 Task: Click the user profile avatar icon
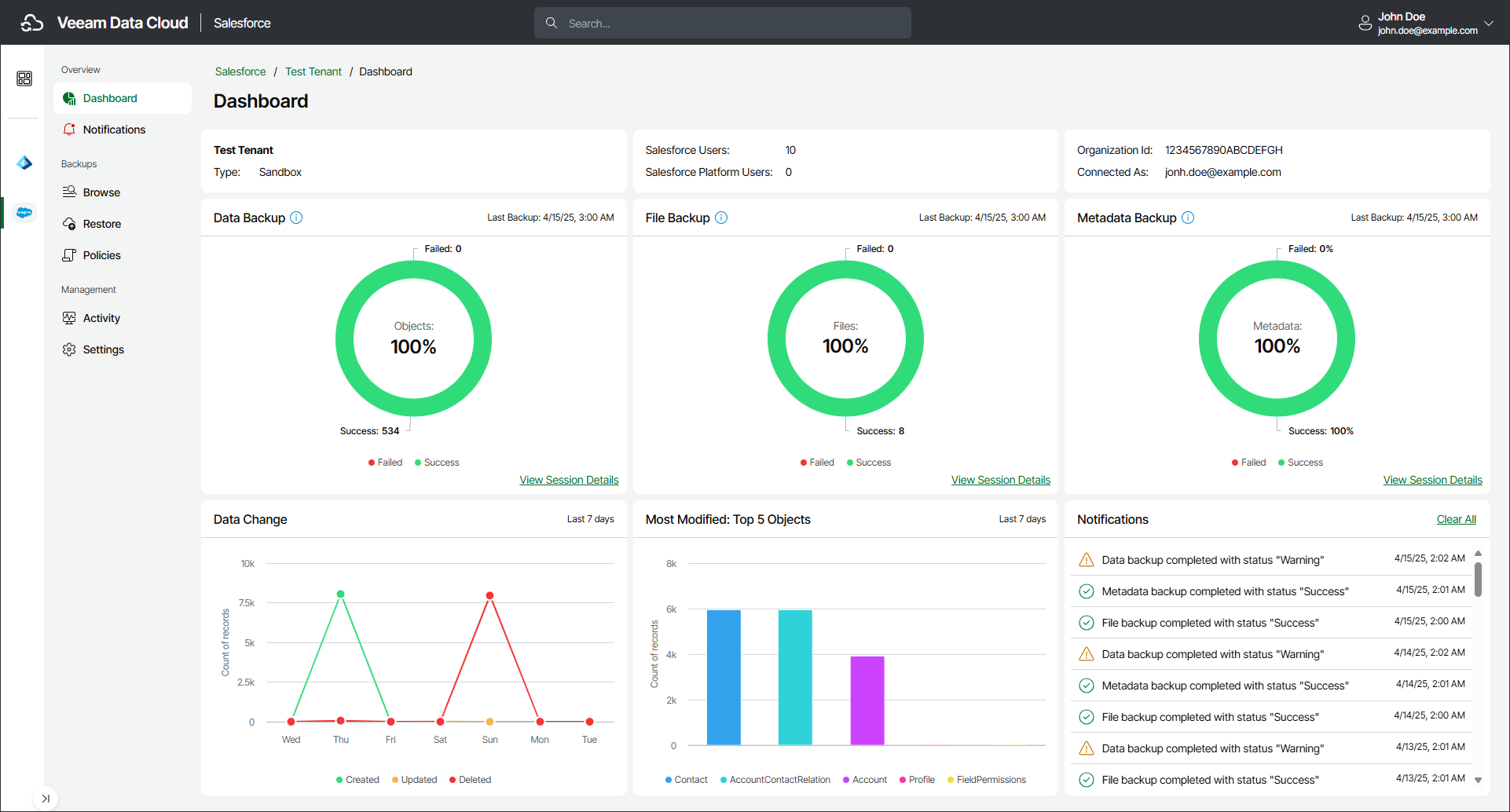(x=1365, y=24)
